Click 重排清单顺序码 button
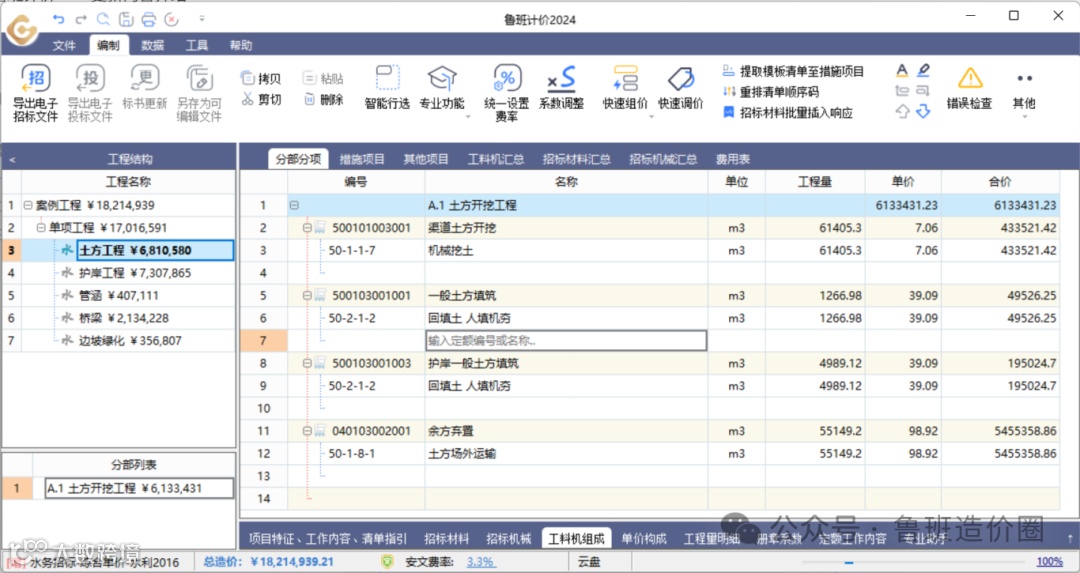This screenshot has width=1080, height=573. (x=771, y=92)
